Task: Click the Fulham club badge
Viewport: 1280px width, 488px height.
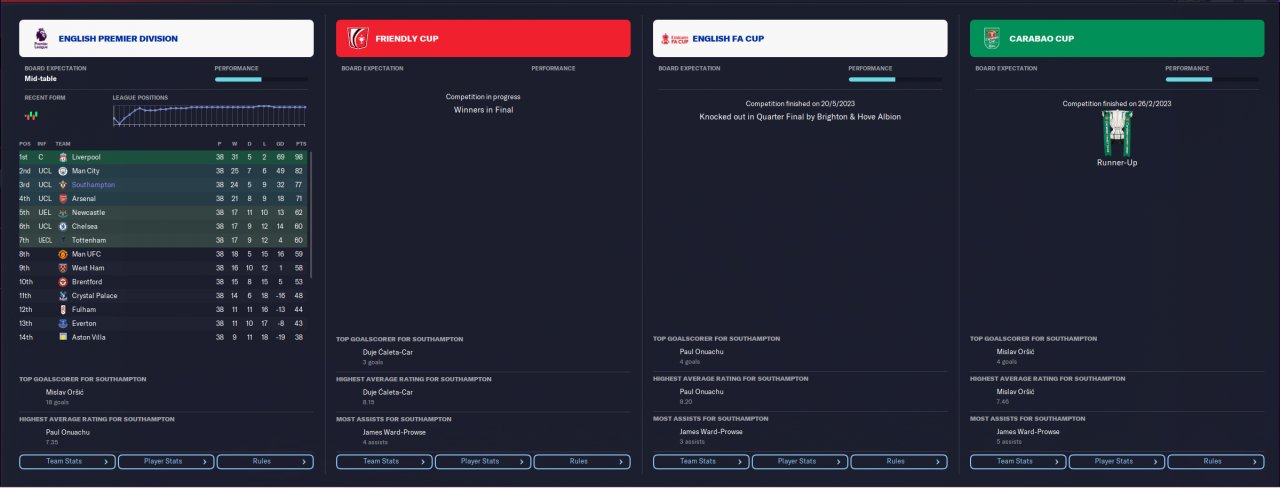Action: [x=62, y=310]
